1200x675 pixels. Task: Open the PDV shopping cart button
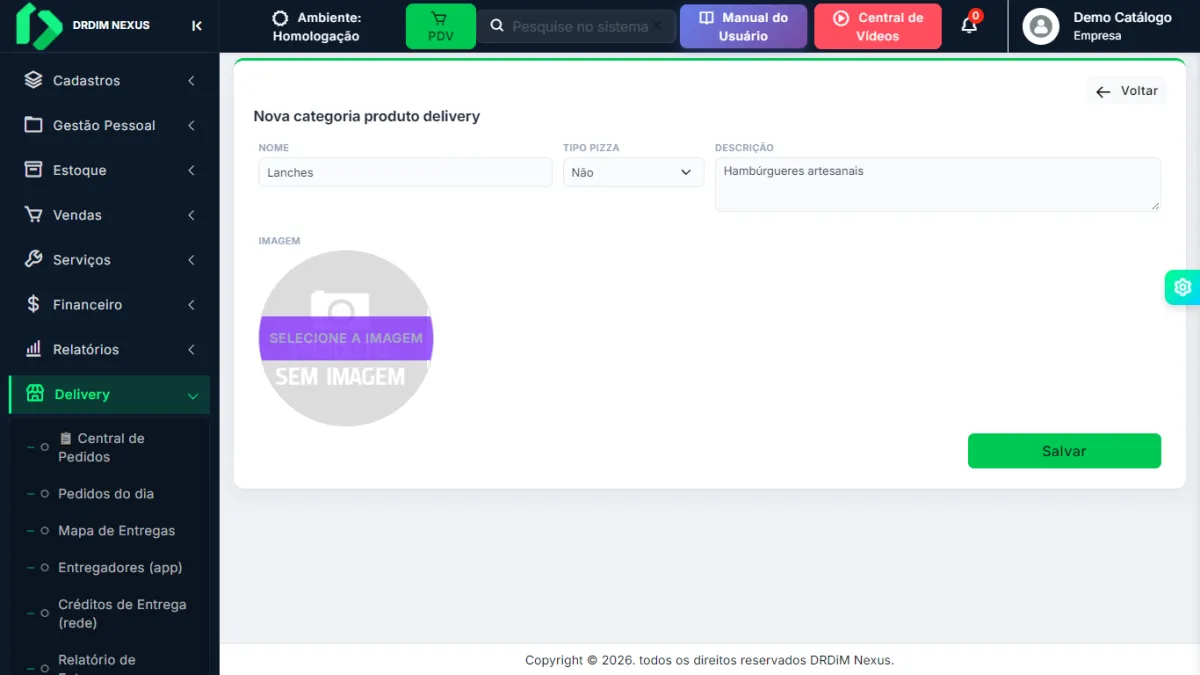point(441,26)
